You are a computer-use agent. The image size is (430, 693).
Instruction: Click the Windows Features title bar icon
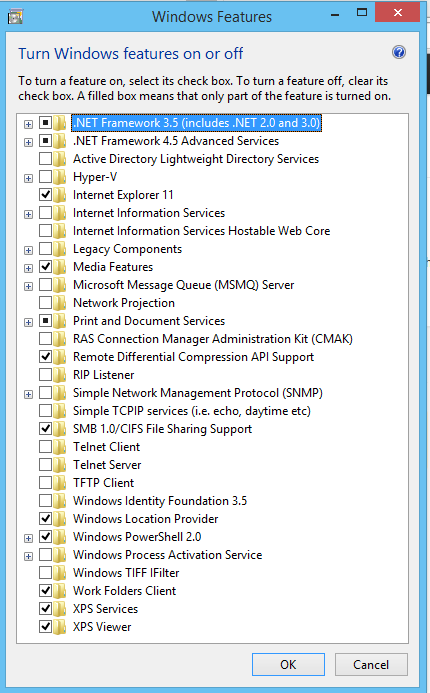click(x=15, y=17)
